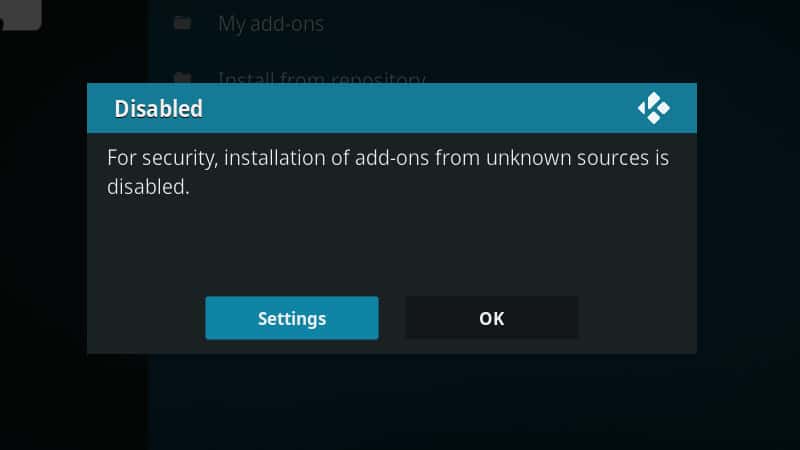Select the dimmed My add-ons menu entry
Viewport: 800px width, 450px height.
click(x=271, y=24)
